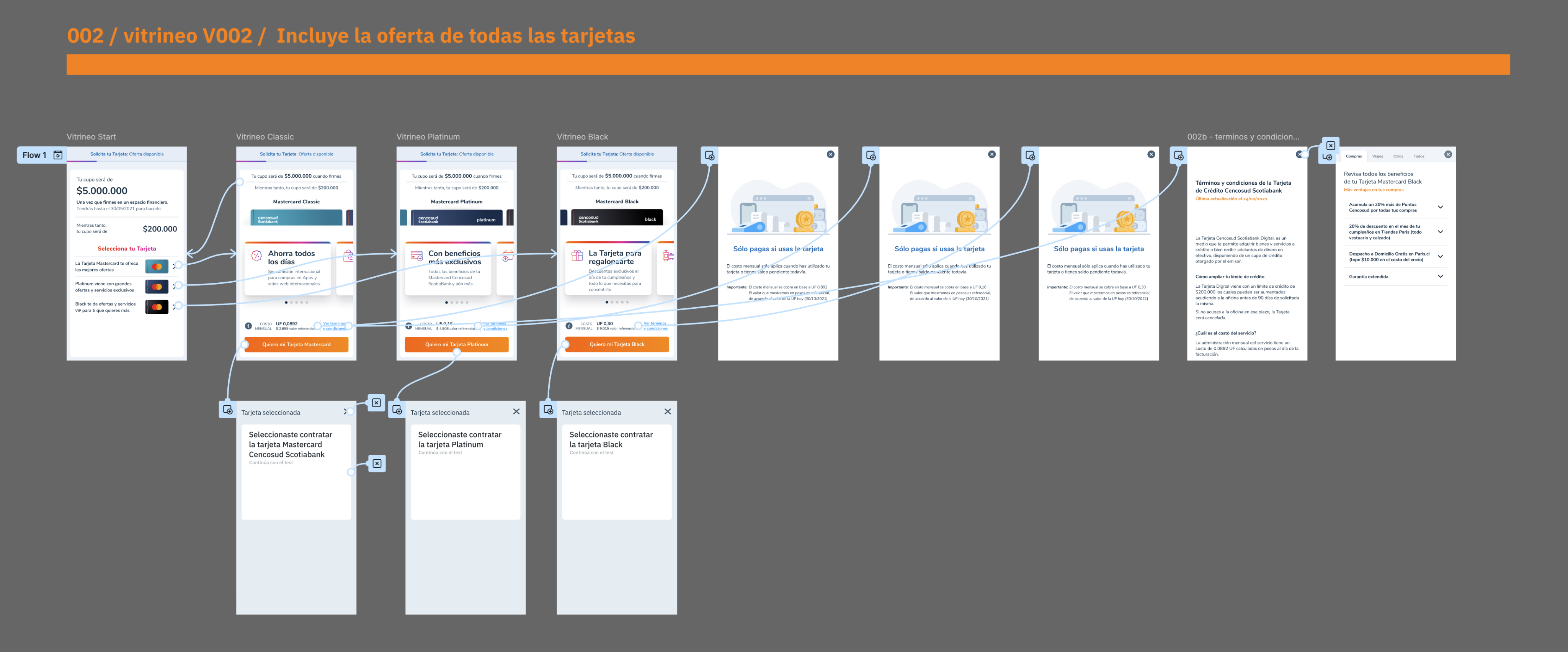This screenshot has height=652, width=1568.
Task: Click the overlay interaction icon on the terminos y condiciones frame
Action: tap(1178, 156)
